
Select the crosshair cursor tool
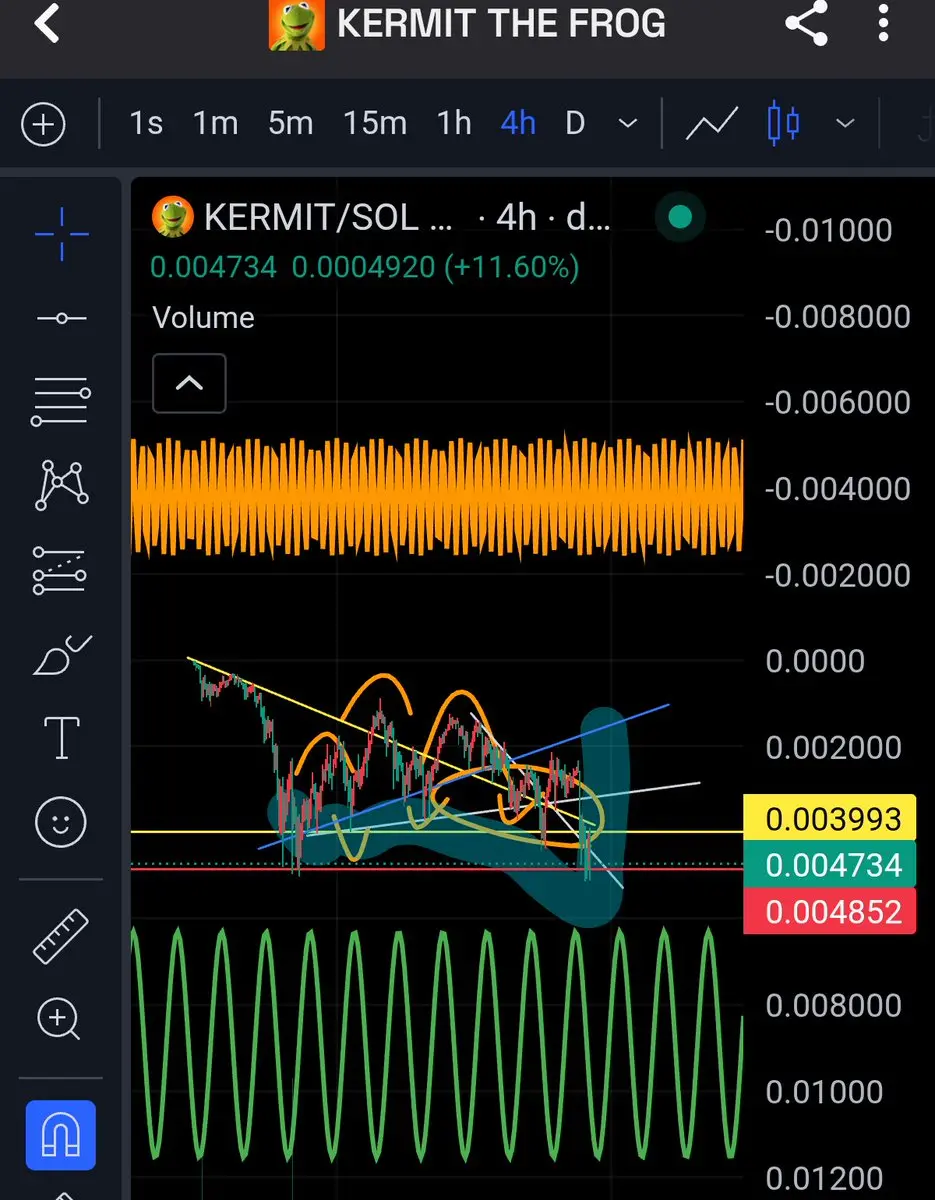tap(61, 234)
